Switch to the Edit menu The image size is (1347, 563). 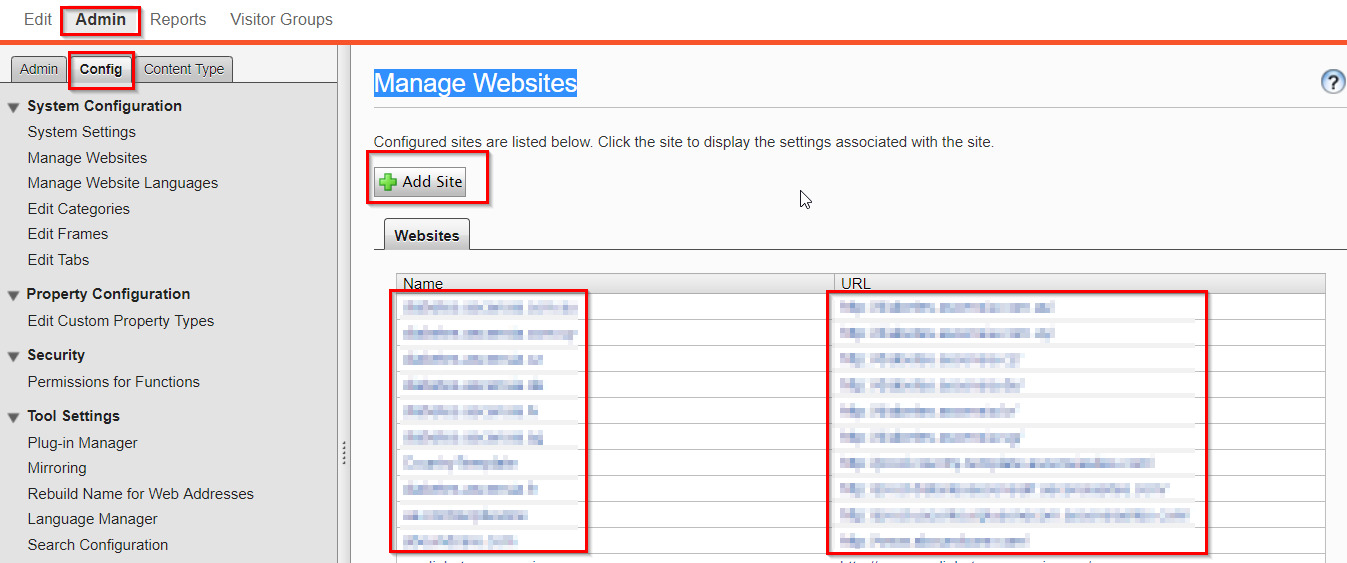pos(38,19)
